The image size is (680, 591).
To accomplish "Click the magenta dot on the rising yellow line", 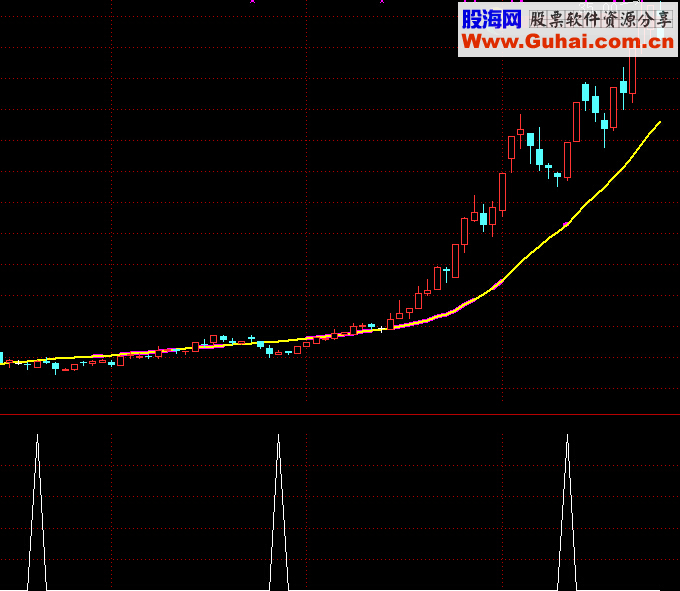I will click(566, 224).
